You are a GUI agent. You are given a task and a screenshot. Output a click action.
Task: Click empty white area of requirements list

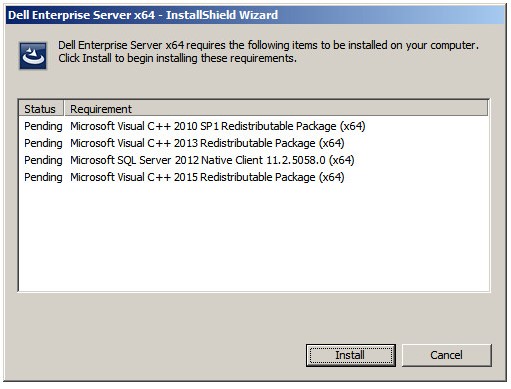click(253, 237)
